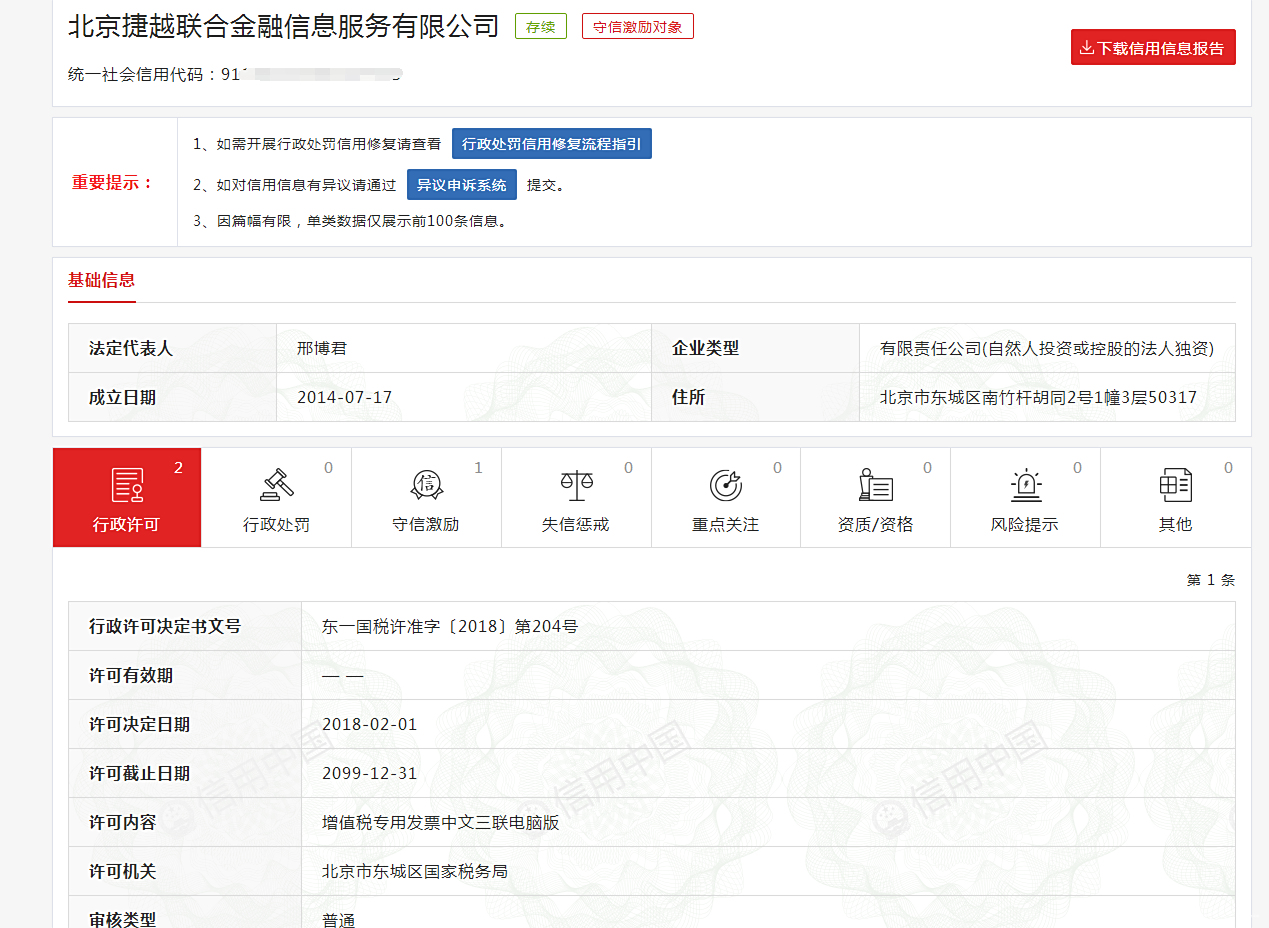Click legal representative name 邢博君
This screenshot has height=928, width=1269.
click(x=322, y=348)
